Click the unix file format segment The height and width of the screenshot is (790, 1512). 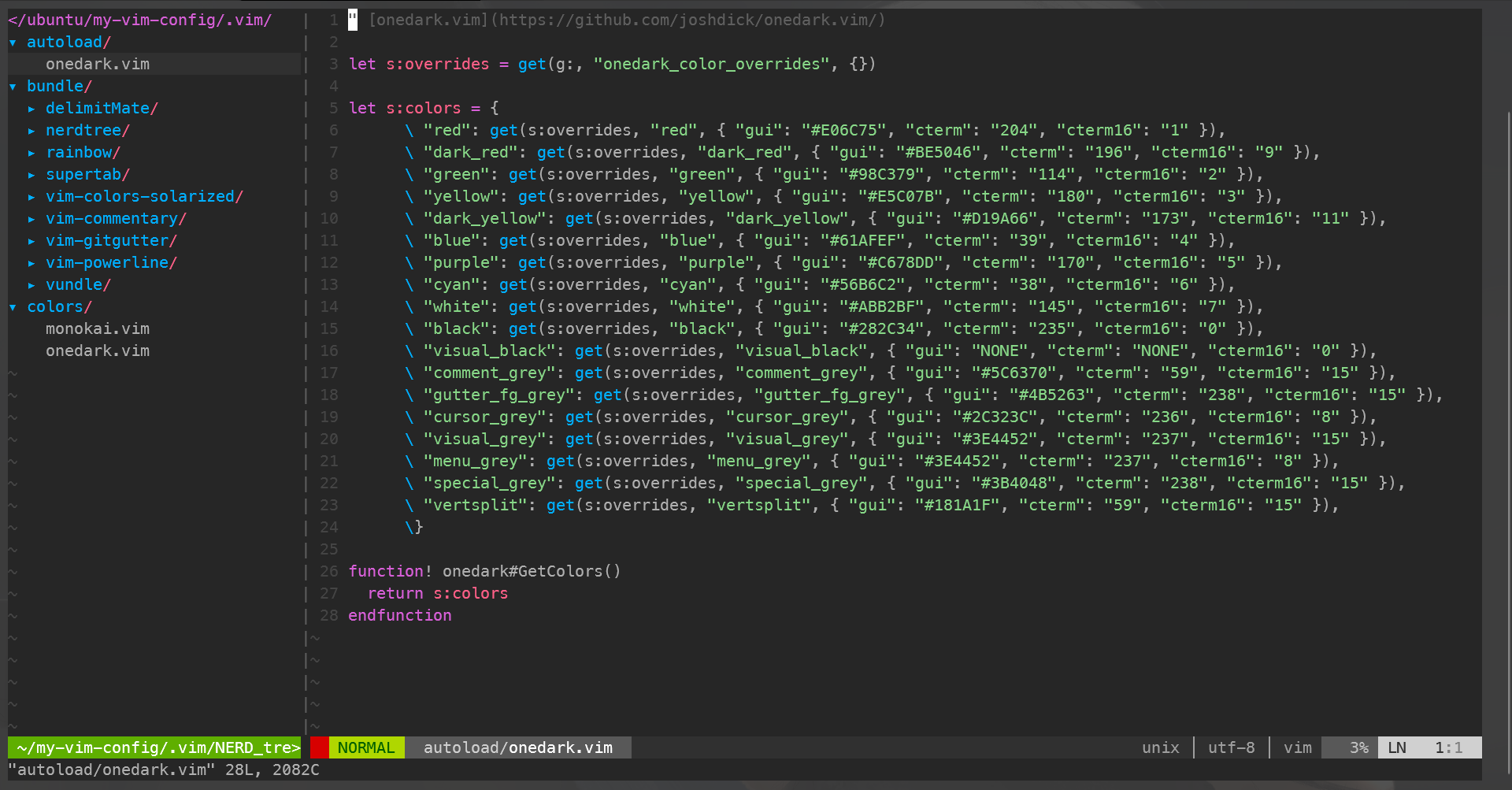pos(1160,747)
